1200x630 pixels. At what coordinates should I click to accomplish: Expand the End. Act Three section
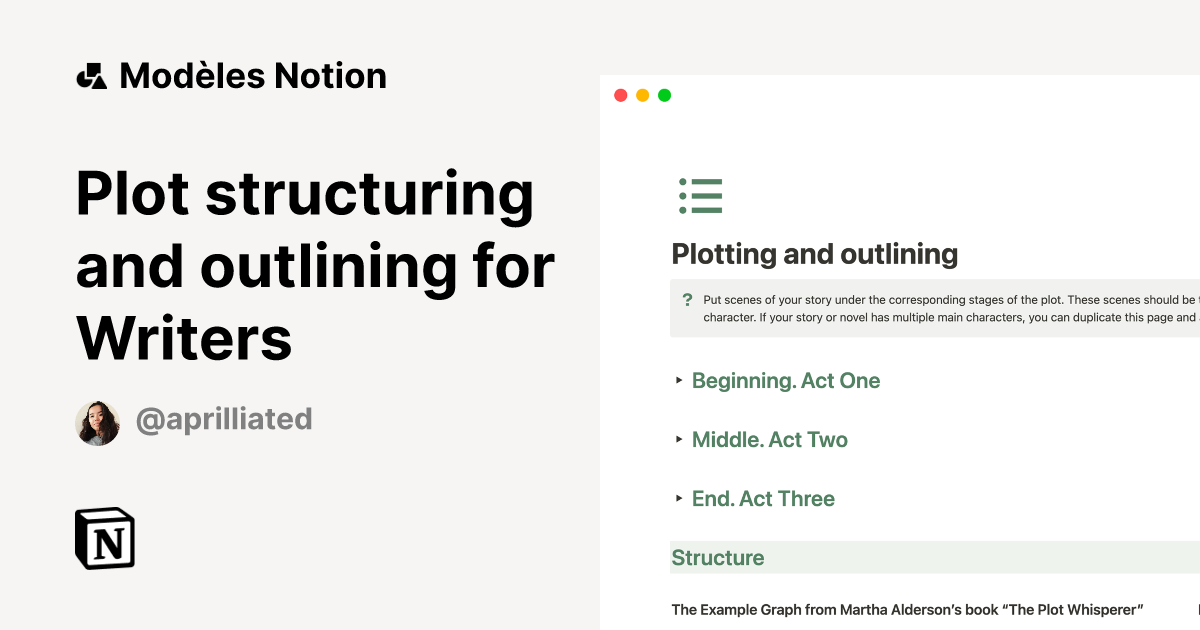(x=763, y=498)
